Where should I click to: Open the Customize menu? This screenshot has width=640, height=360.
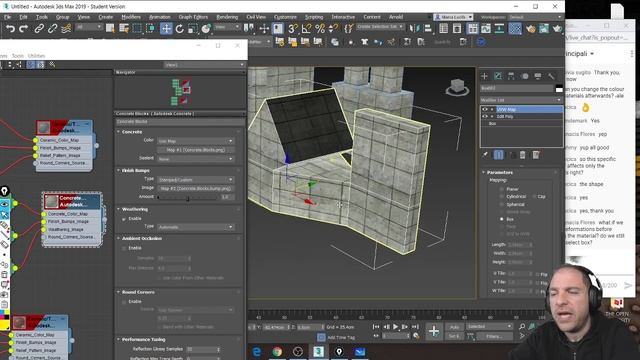tap(285, 17)
